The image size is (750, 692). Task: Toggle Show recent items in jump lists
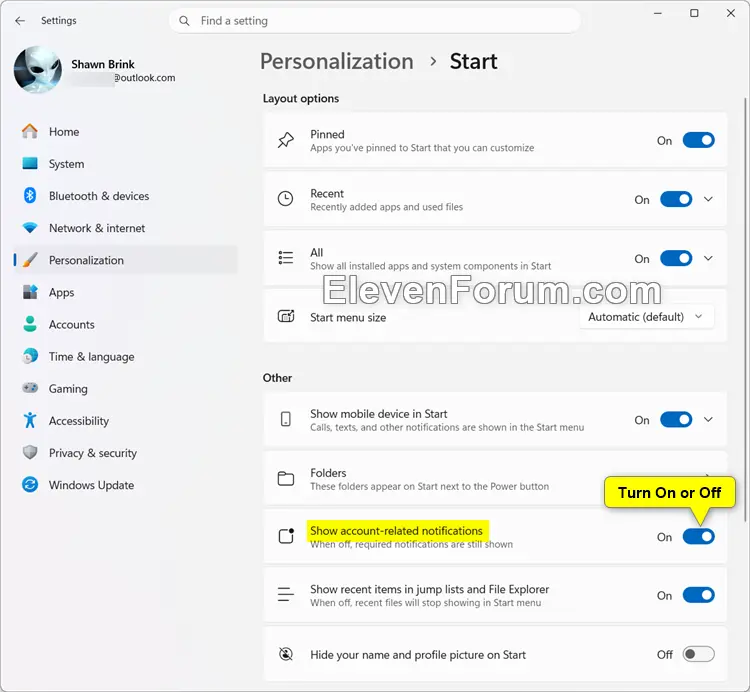698,595
